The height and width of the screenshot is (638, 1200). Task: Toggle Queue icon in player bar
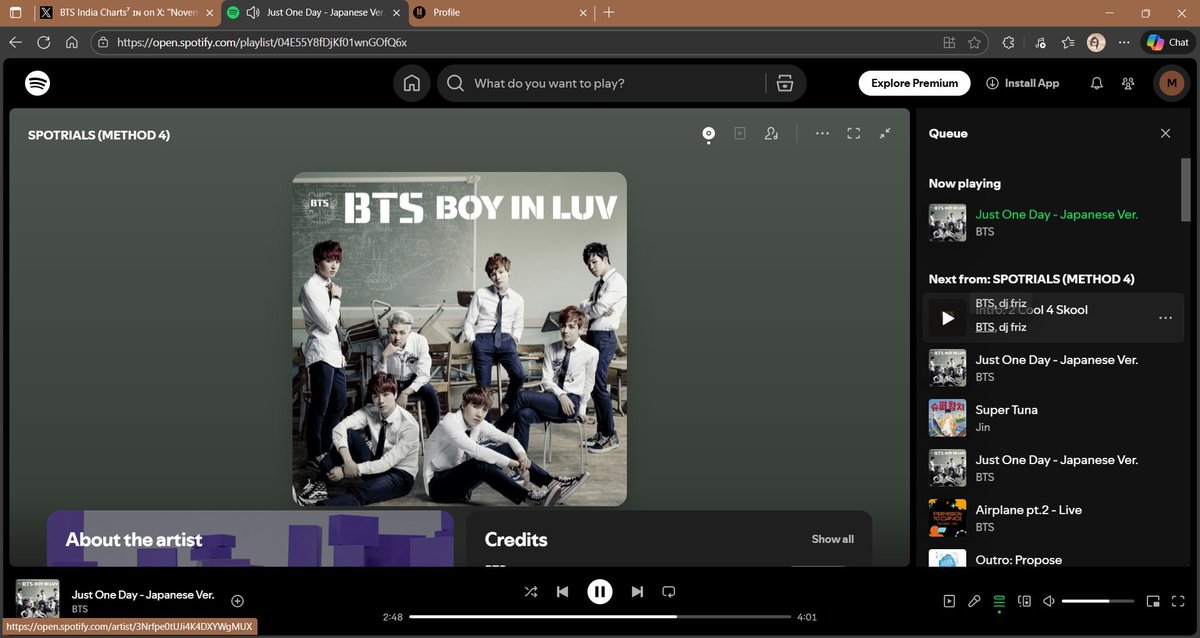click(999, 601)
